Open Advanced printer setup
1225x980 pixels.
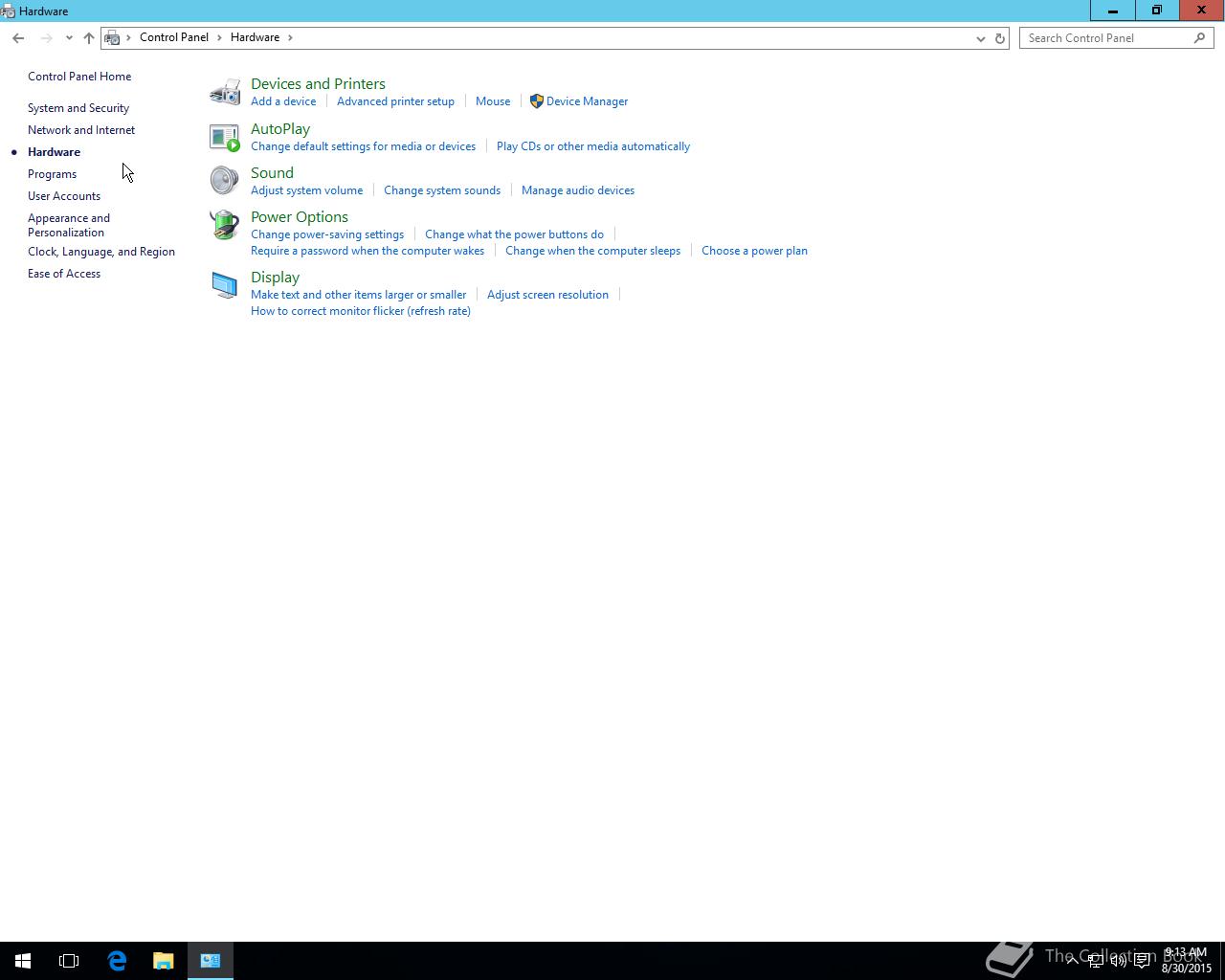click(x=395, y=101)
